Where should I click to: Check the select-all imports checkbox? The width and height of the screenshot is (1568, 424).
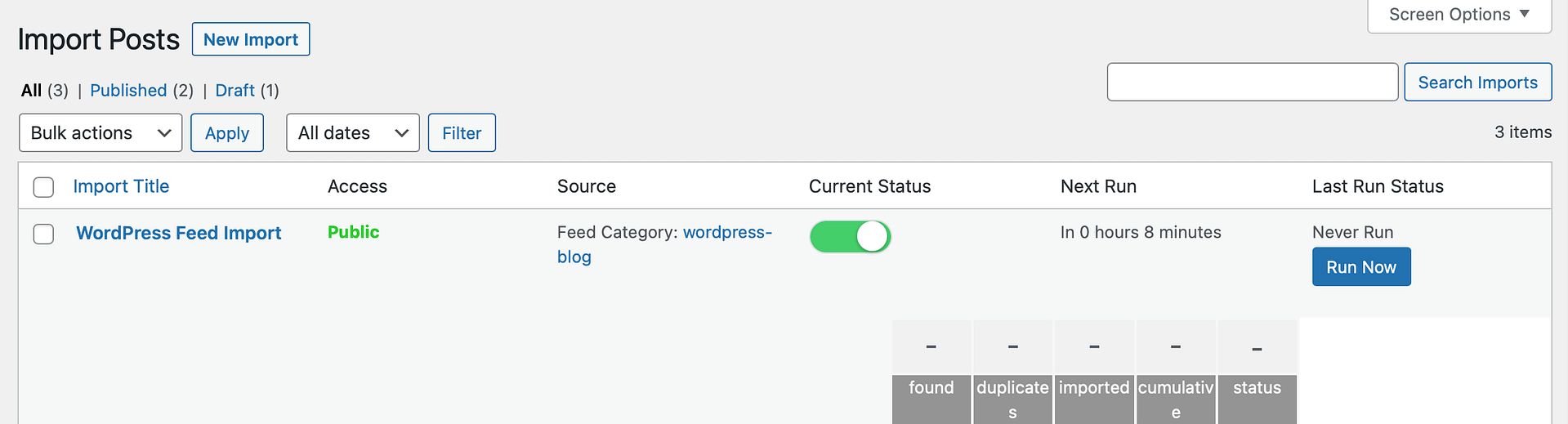coord(43,187)
